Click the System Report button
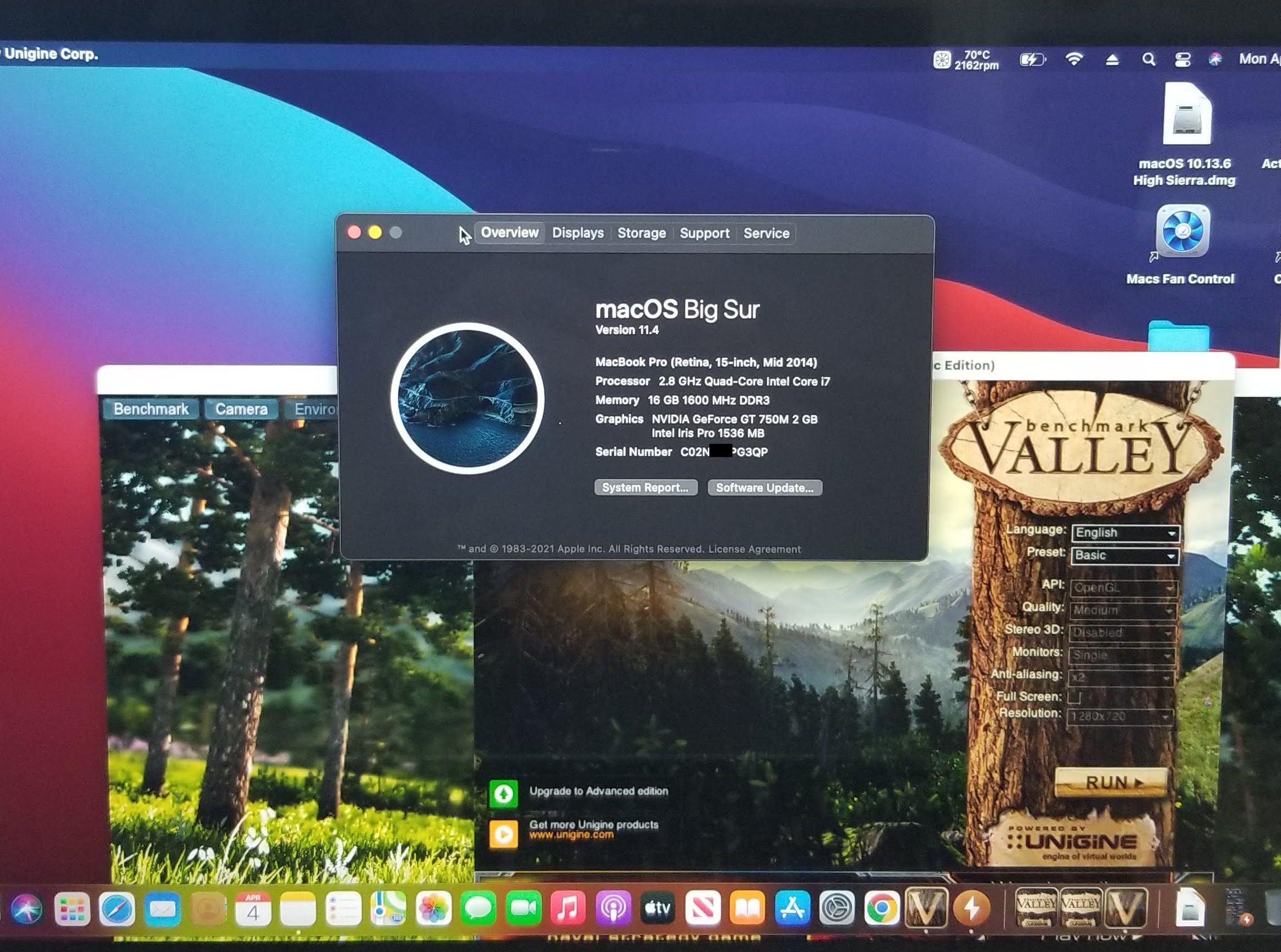Image resolution: width=1281 pixels, height=952 pixels. point(645,487)
